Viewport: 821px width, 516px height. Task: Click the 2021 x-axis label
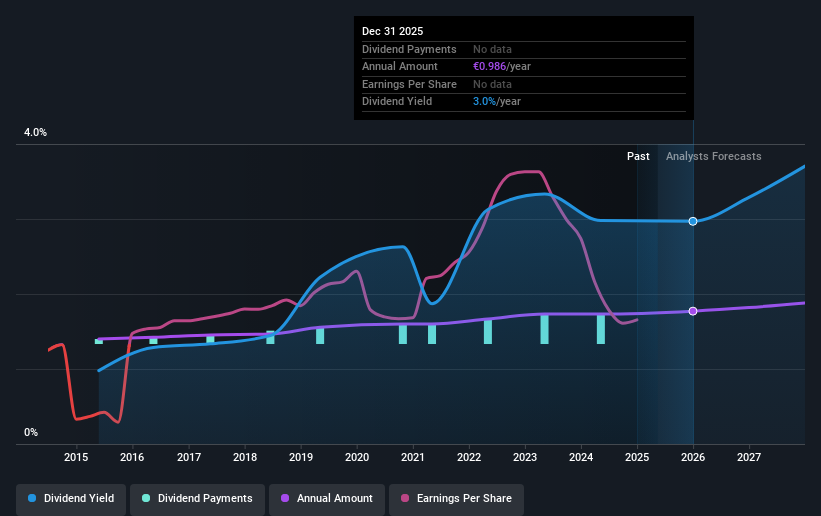[x=413, y=457]
